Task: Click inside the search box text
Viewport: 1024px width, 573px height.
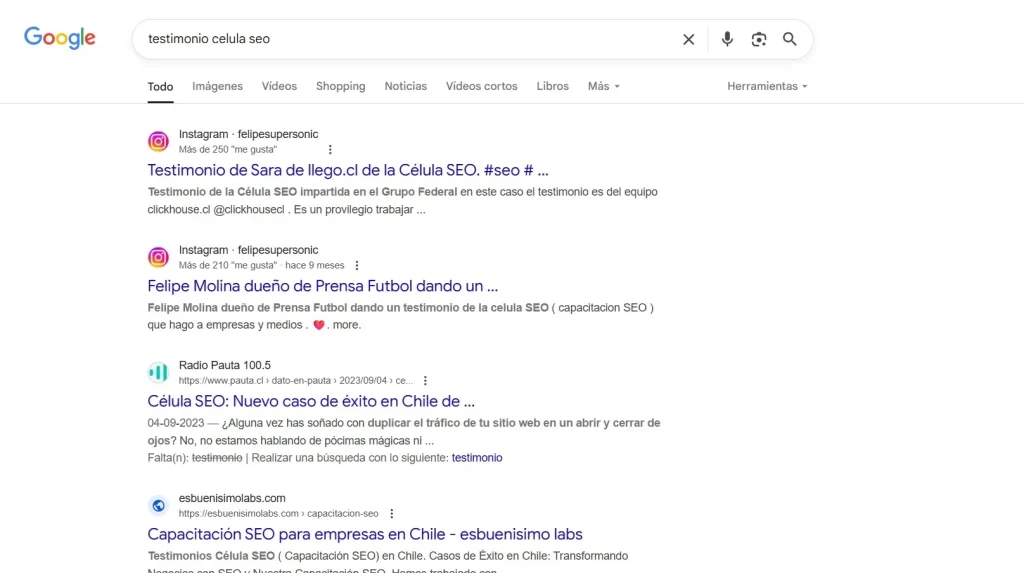Action: tap(209, 39)
